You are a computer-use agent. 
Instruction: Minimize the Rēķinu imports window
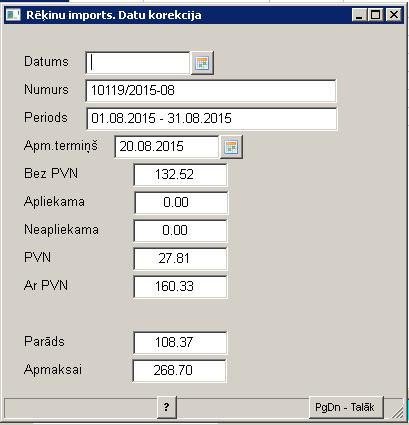359,15
